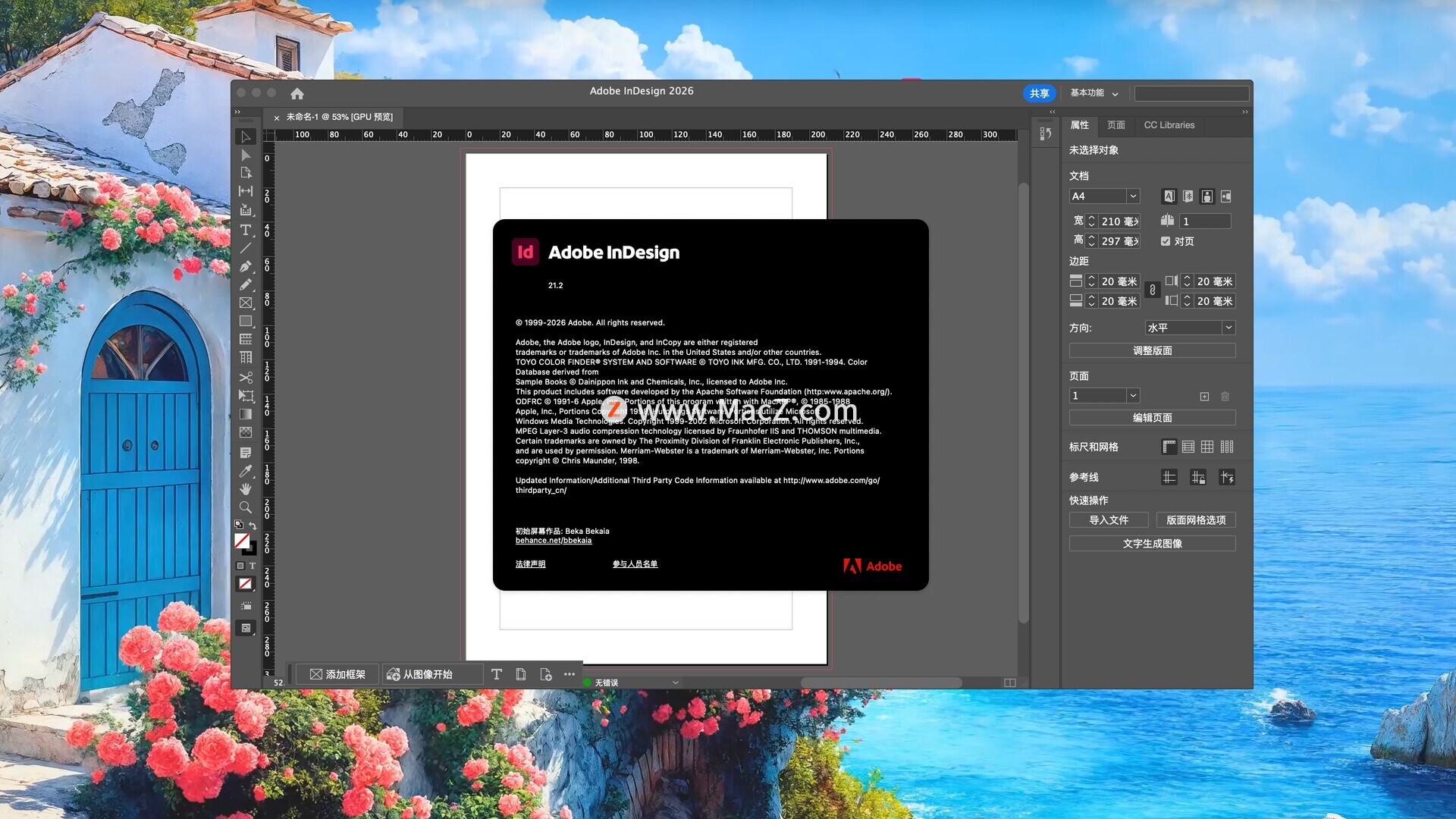Screen dimensions: 1456x819
Task: Select the Hand tool
Action: point(245,489)
